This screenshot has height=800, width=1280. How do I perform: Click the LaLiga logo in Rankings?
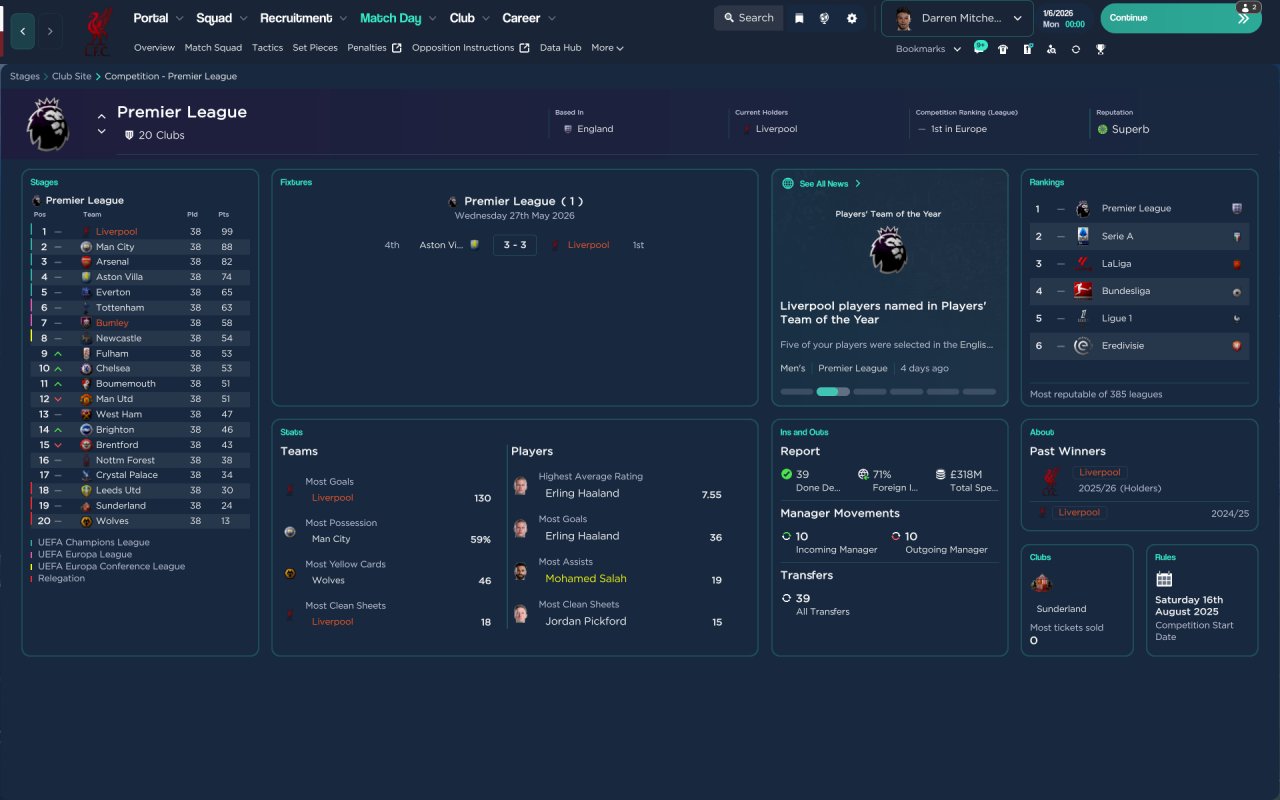tap(1083, 264)
